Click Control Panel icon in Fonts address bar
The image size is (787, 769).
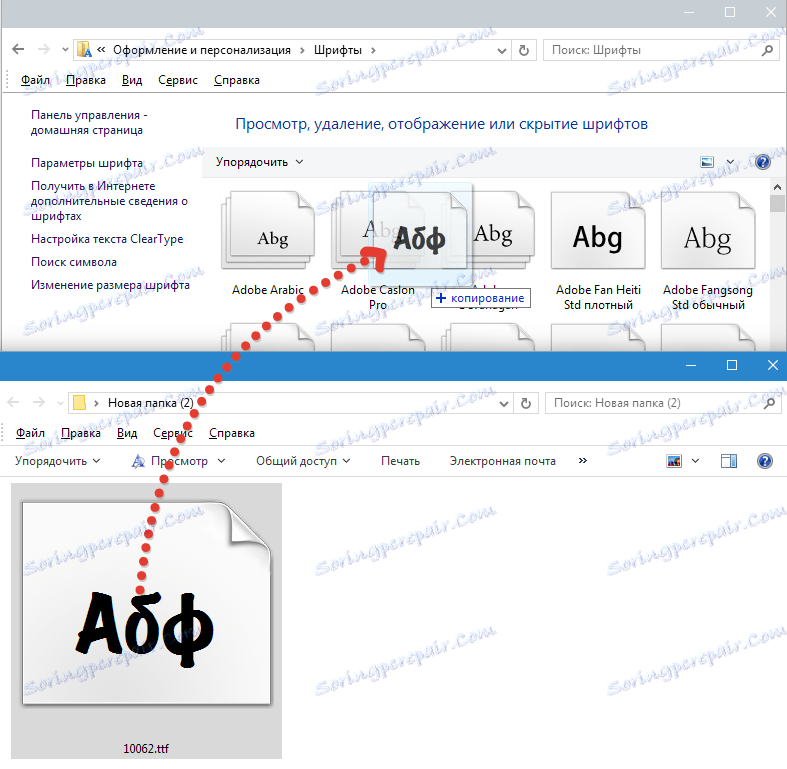(x=84, y=50)
